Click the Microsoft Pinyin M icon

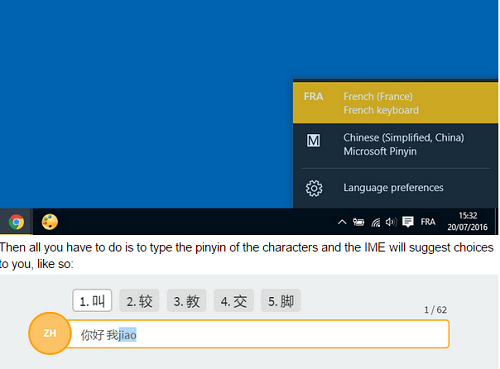[313, 141]
